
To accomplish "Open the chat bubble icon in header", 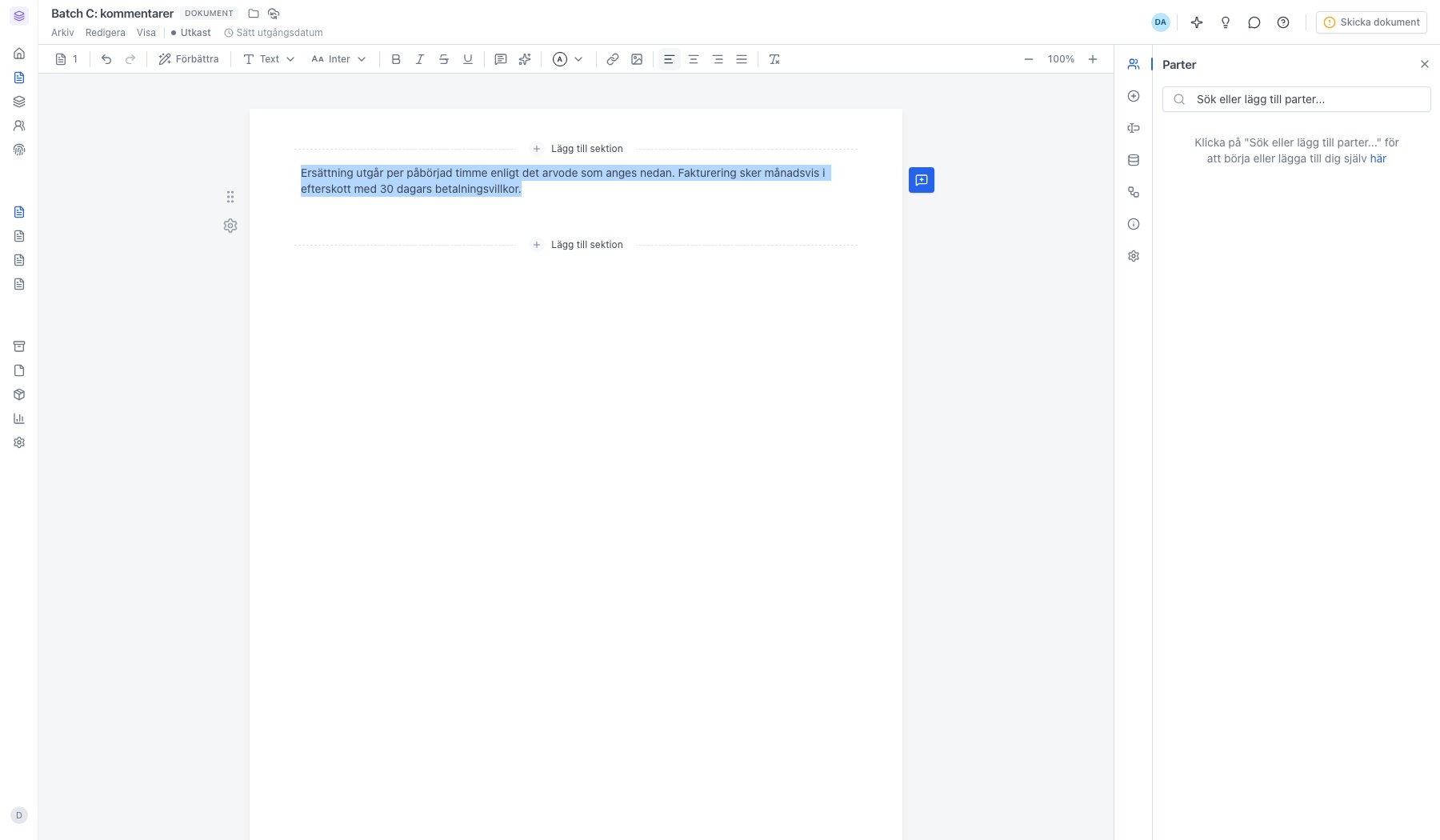I will [x=1254, y=22].
